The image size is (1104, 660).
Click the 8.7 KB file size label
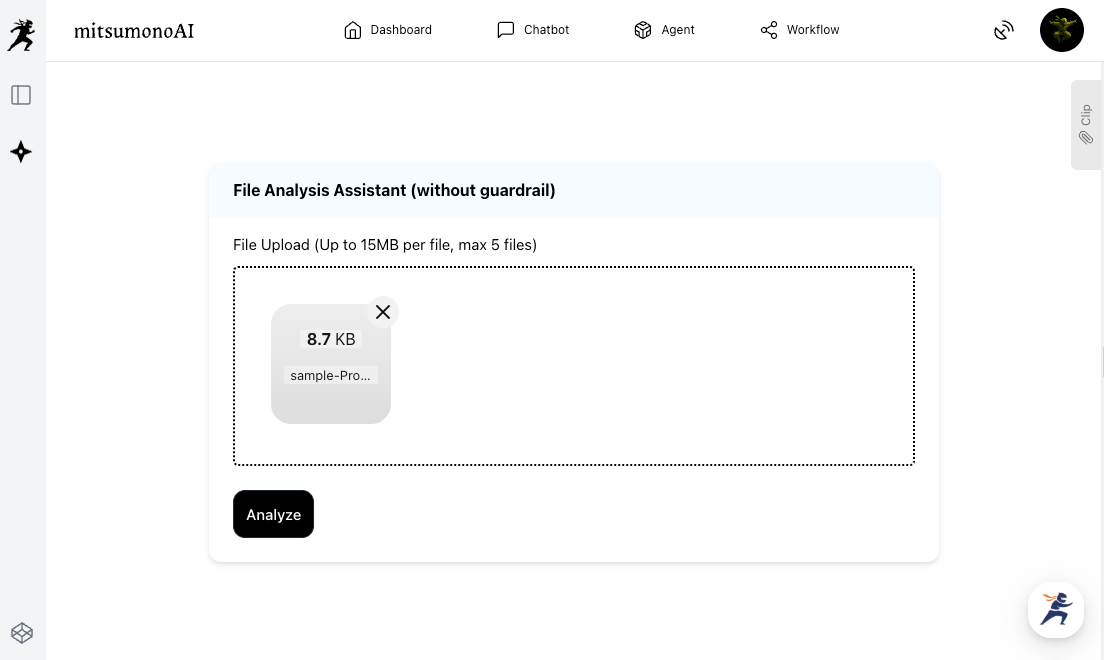(x=331, y=339)
